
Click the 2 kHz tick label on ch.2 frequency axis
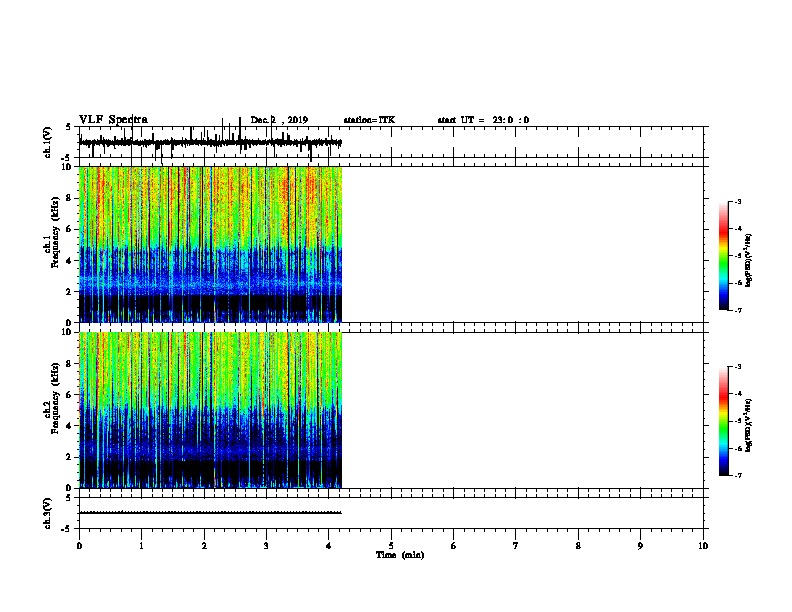click(70, 457)
